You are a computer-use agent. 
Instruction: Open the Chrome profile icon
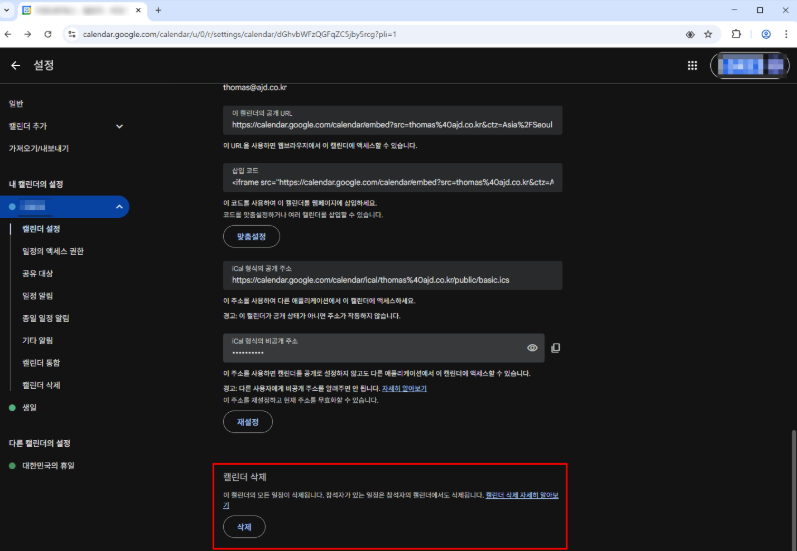click(765, 34)
